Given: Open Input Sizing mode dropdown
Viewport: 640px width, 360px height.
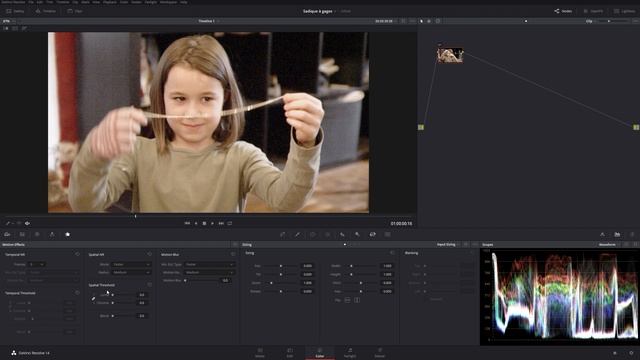Looking at the screenshot, I should click(448, 244).
